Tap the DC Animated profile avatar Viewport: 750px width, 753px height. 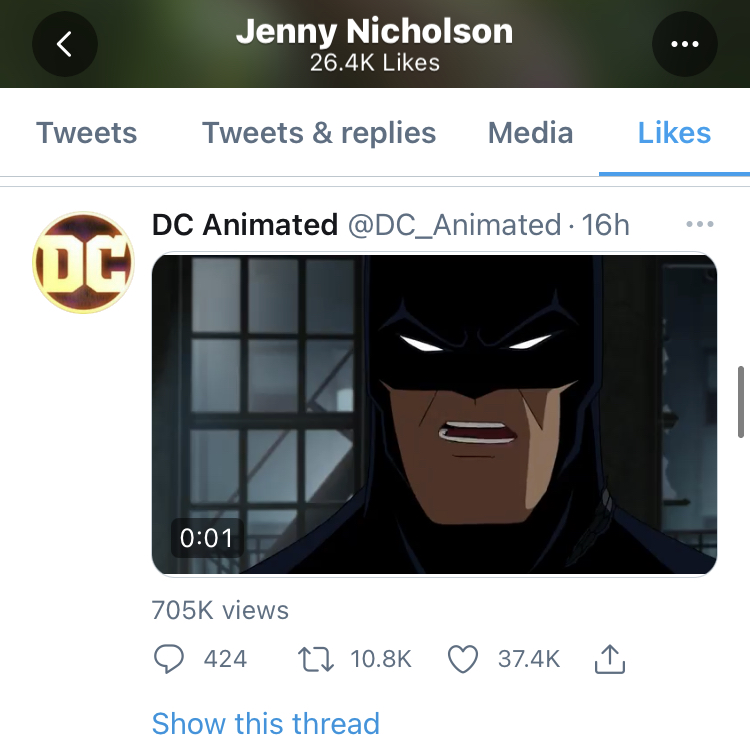(83, 263)
